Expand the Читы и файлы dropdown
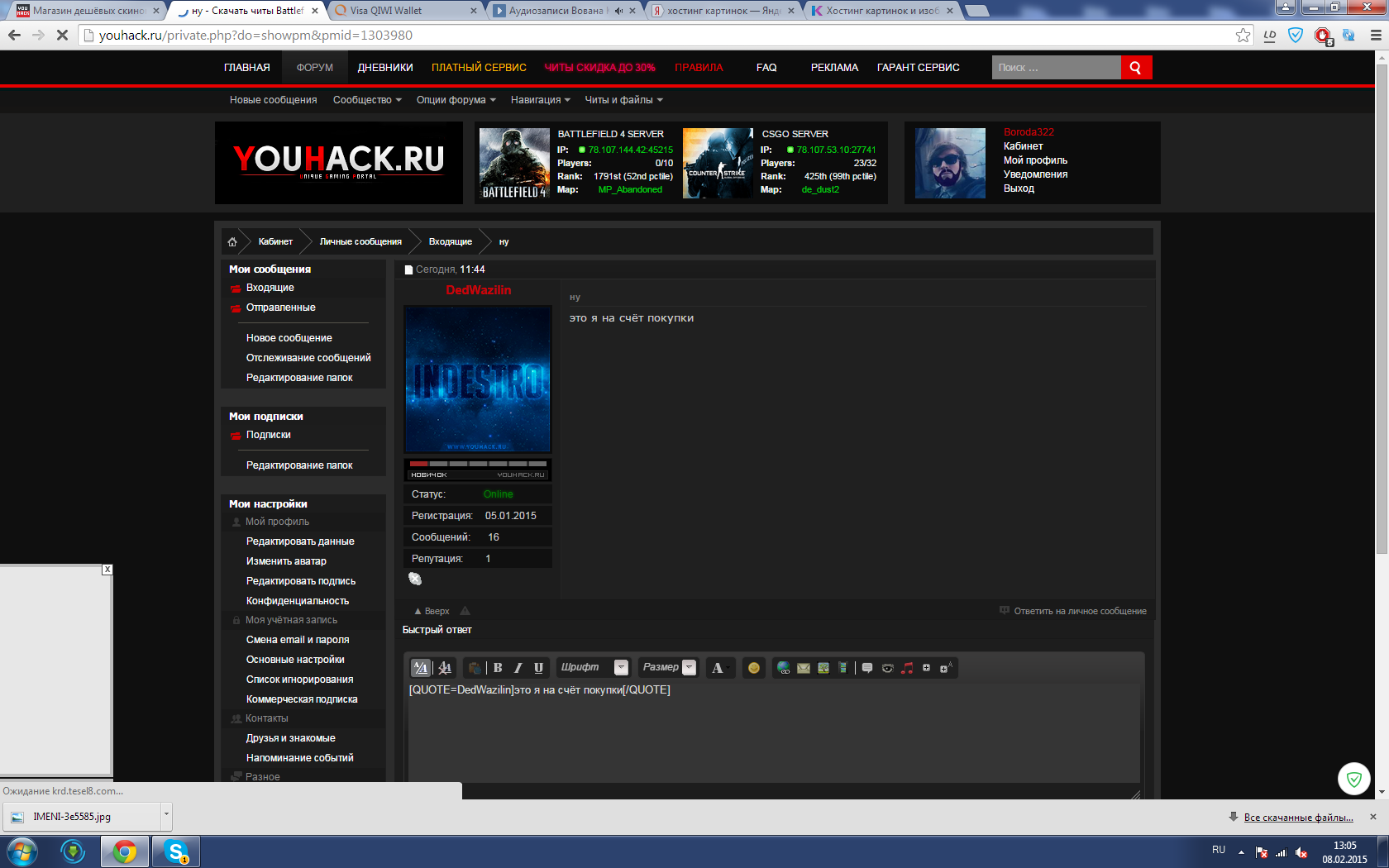Viewport: 1389px width, 868px height. coord(623,100)
